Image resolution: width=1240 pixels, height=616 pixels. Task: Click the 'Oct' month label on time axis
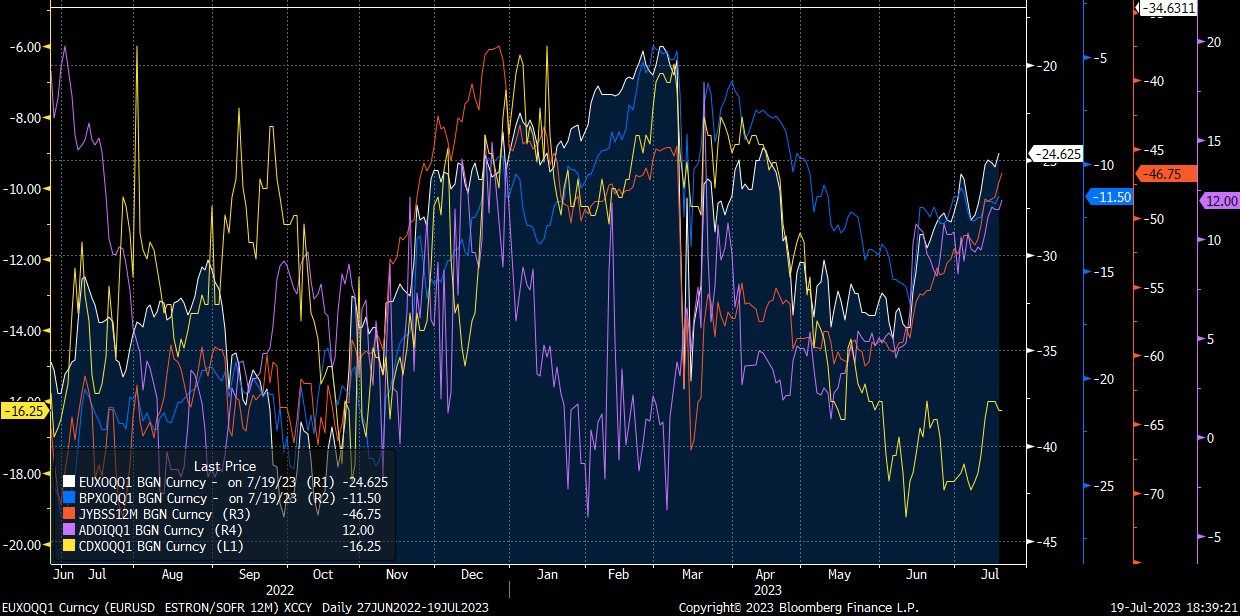point(322,575)
